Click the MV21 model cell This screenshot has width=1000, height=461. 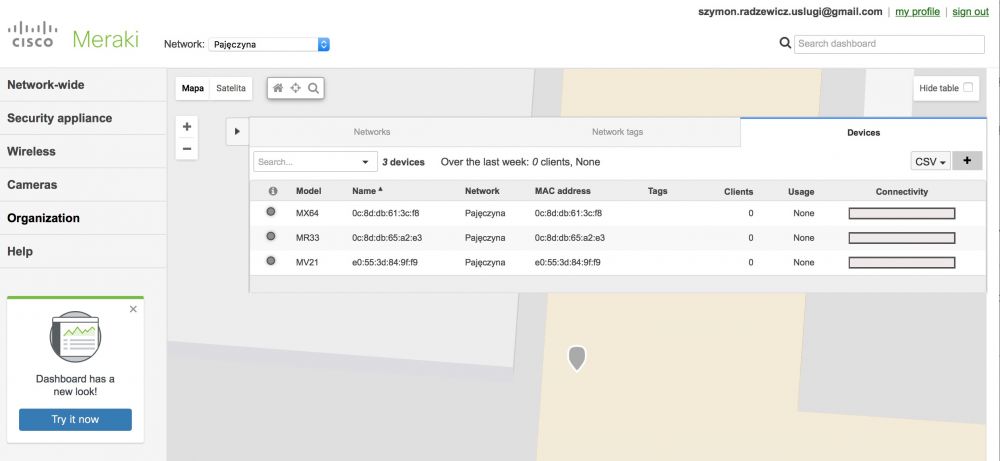[307, 262]
